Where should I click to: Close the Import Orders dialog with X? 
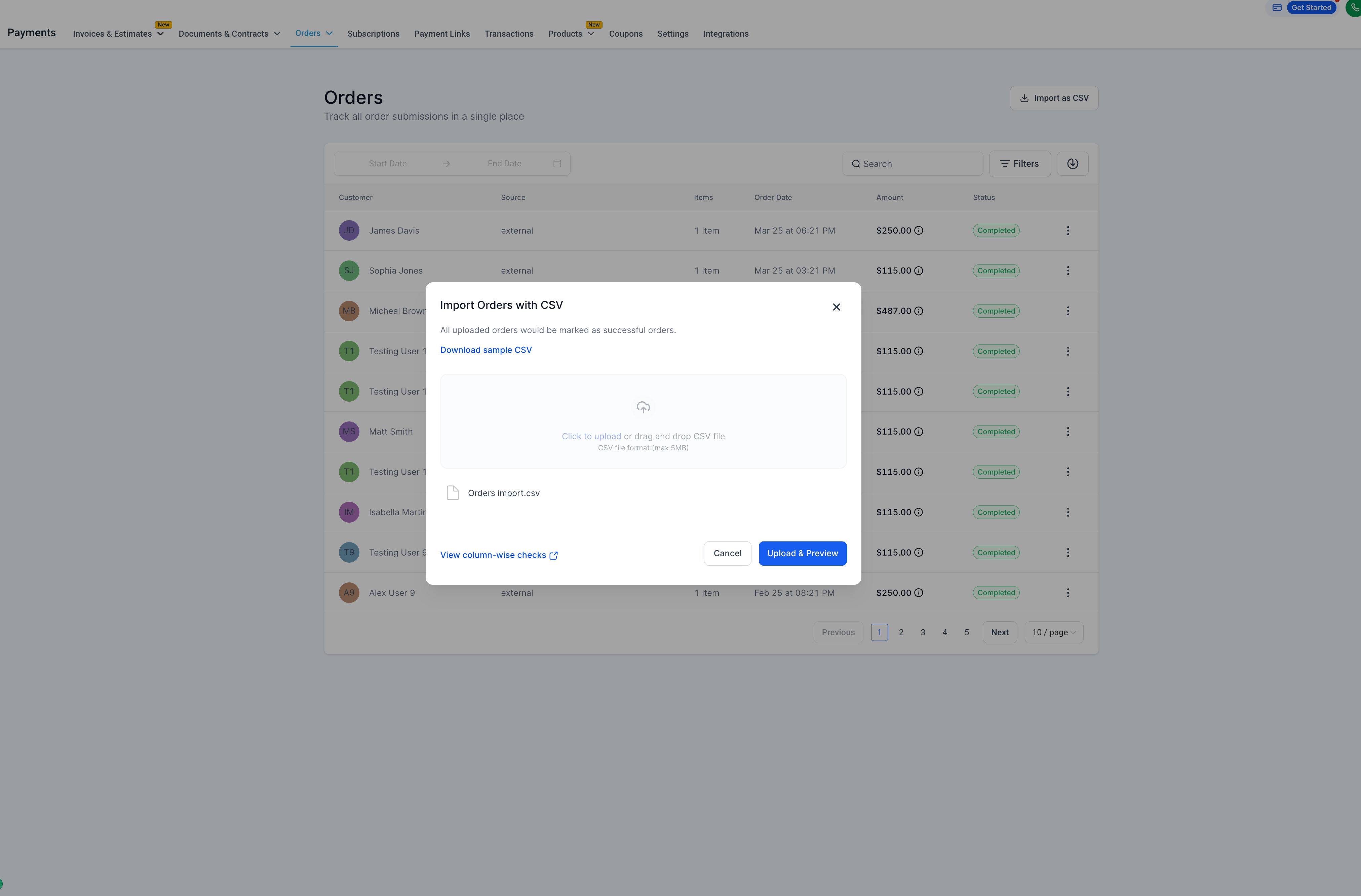pos(836,307)
